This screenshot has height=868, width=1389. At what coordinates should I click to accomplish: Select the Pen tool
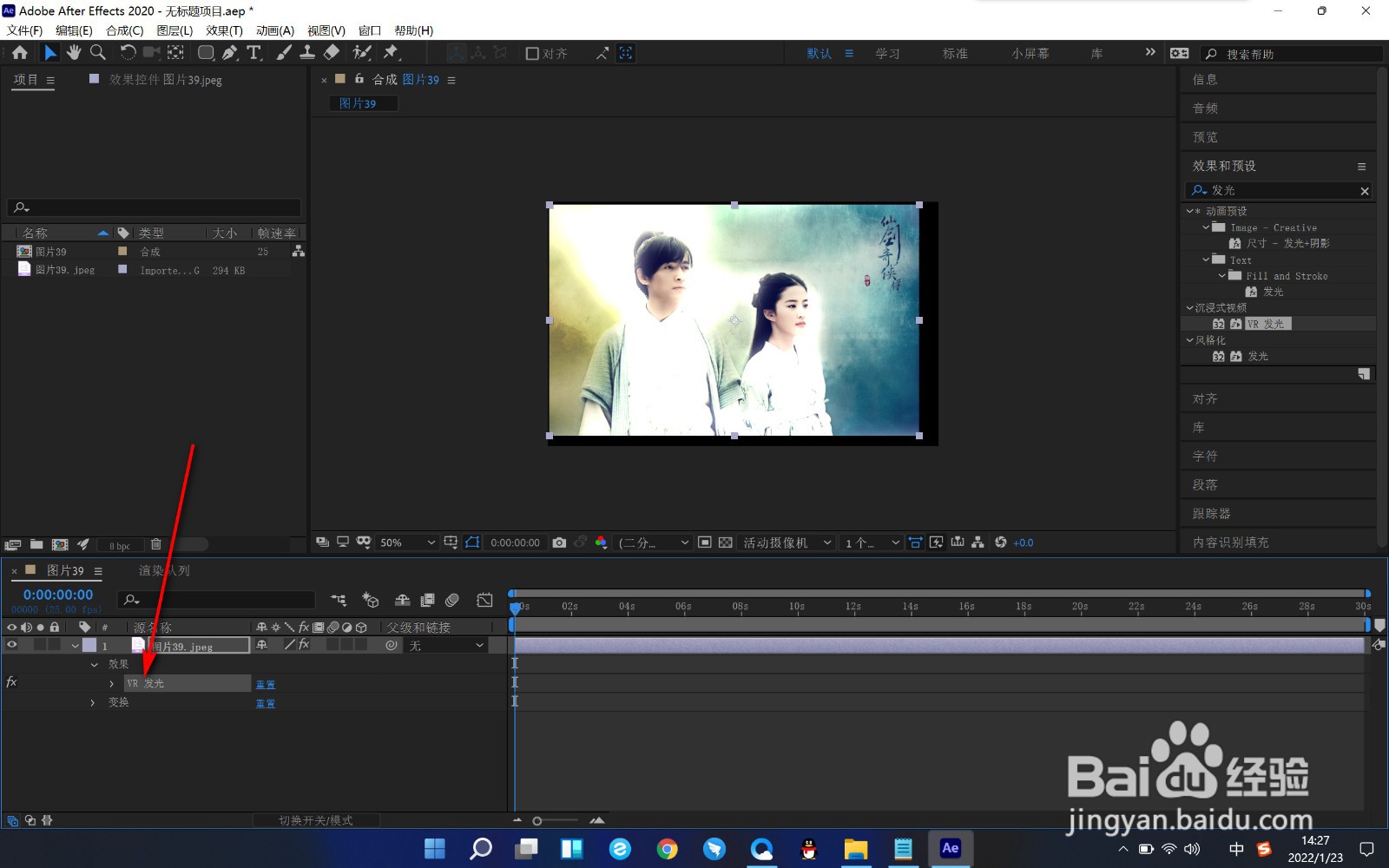230,53
